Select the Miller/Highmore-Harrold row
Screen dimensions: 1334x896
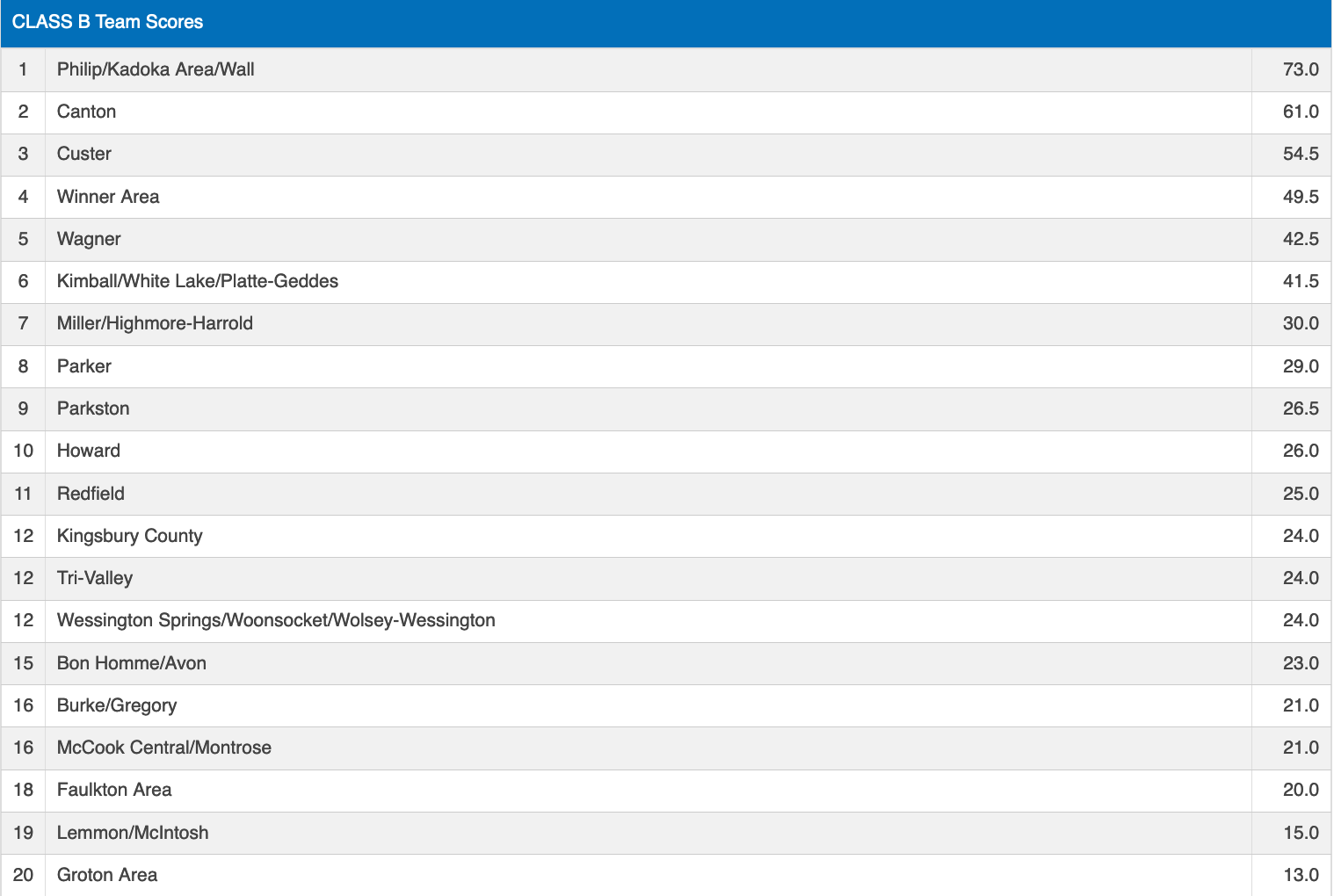pyautogui.click(x=155, y=323)
